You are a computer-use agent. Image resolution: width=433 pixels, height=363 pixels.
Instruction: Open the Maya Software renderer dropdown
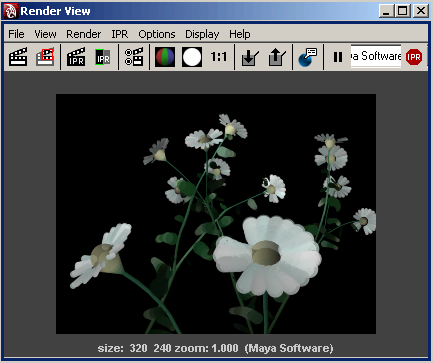click(x=376, y=56)
